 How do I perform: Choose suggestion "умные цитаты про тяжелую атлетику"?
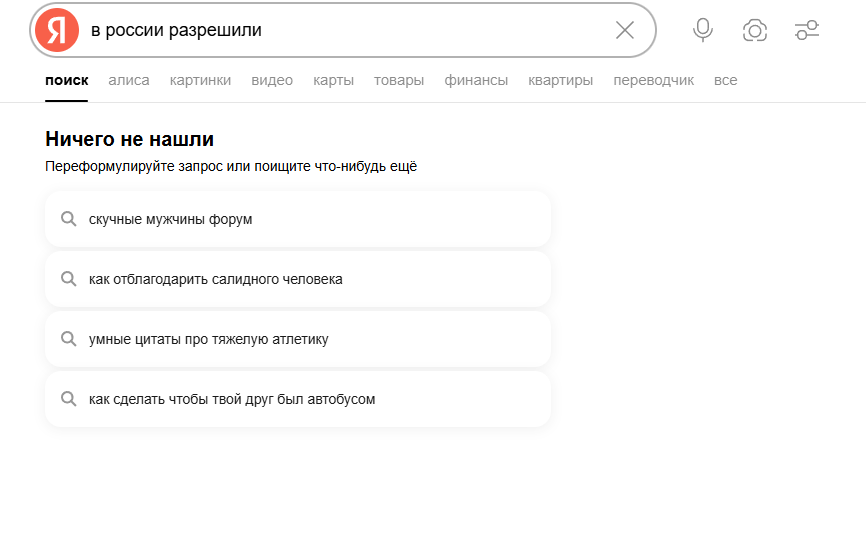[209, 339]
